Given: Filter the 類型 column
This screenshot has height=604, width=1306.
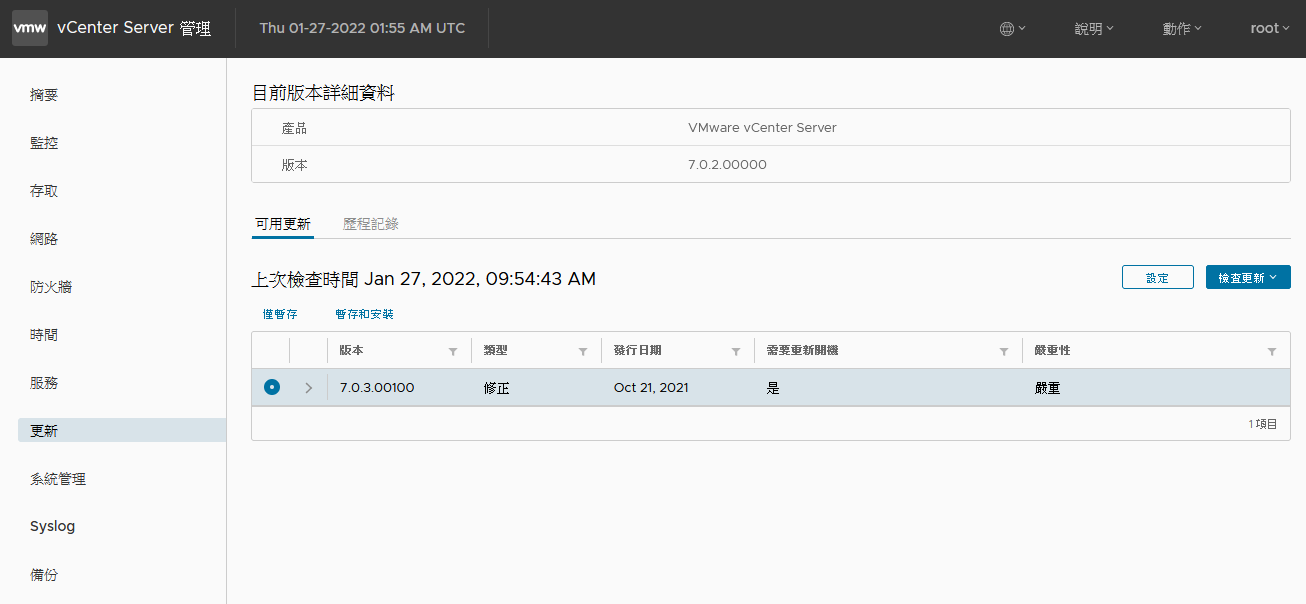Looking at the screenshot, I should click(x=583, y=352).
